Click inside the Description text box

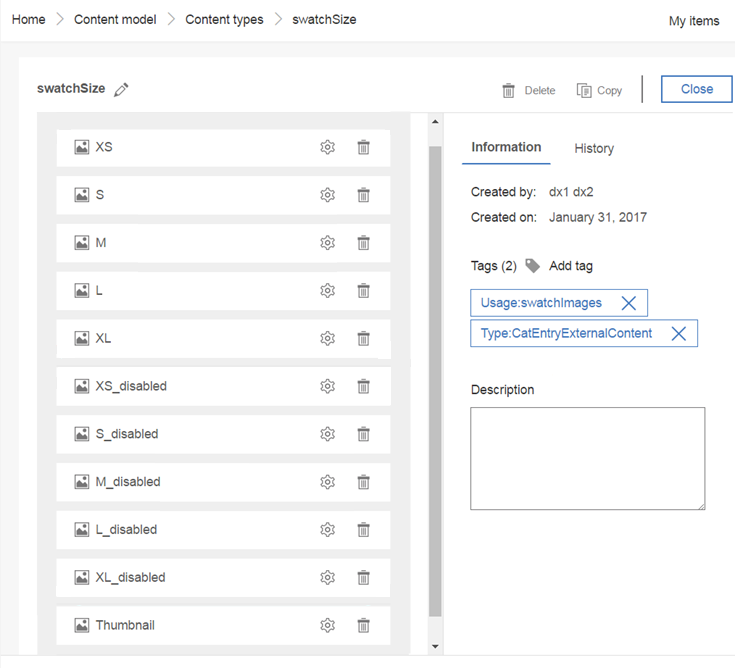[x=587, y=458]
